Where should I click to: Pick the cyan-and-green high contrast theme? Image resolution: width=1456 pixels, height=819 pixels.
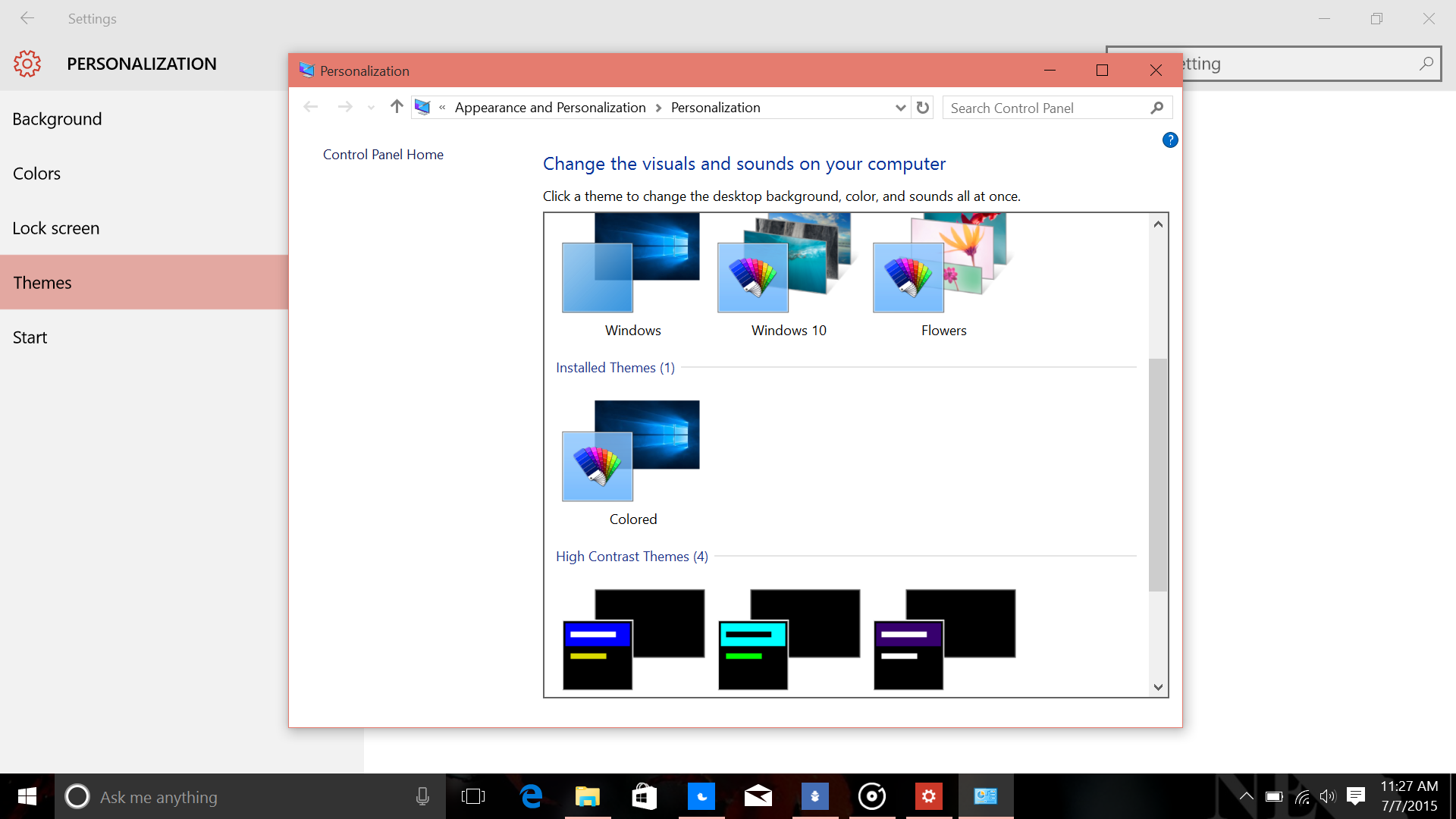[x=789, y=639]
